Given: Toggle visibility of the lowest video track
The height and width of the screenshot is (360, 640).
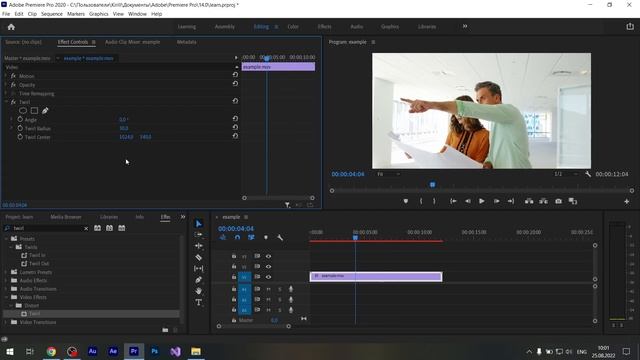Looking at the screenshot, I should tap(269, 277).
